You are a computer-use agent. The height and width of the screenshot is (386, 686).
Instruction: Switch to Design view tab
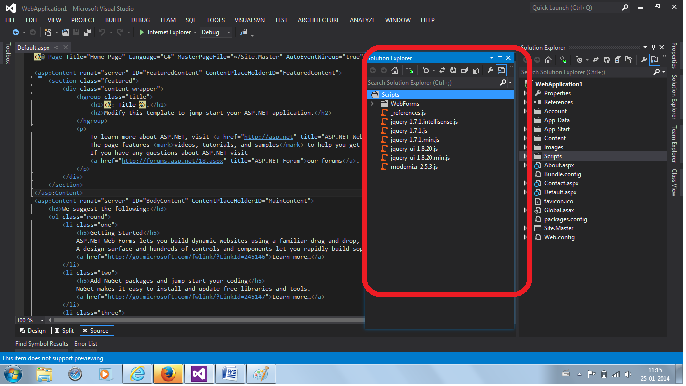coord(33,331)
